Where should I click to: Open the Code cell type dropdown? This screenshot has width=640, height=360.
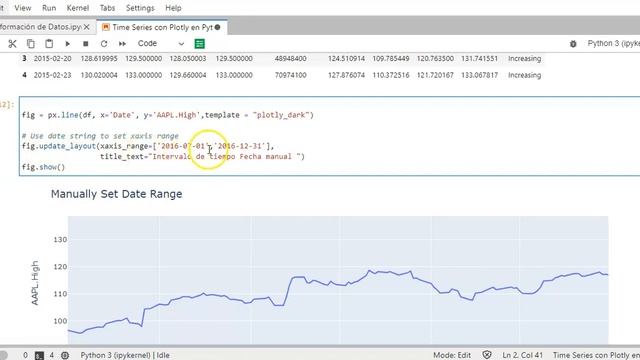161,44
